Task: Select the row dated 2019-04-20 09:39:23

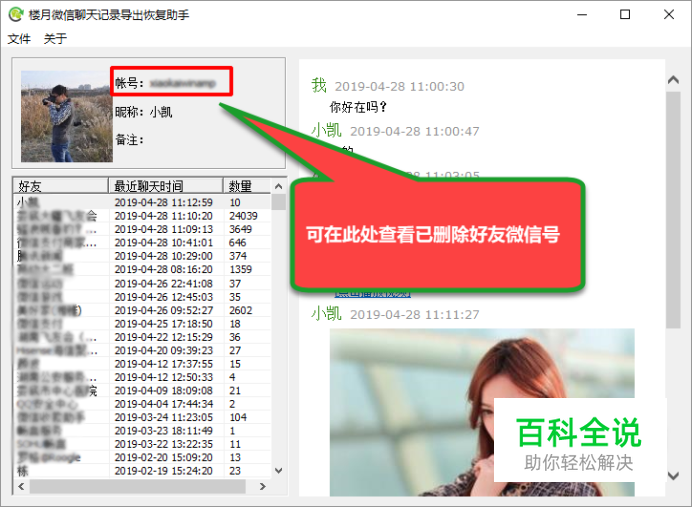Action: (x=142, y=350)
